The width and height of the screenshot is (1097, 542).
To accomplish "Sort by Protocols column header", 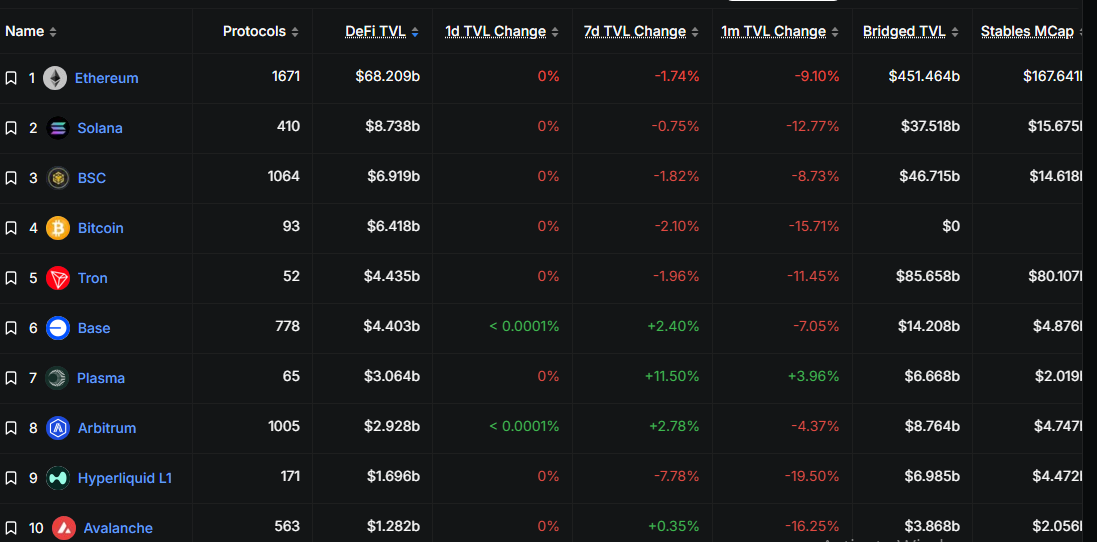I will (x=254, y=31).
